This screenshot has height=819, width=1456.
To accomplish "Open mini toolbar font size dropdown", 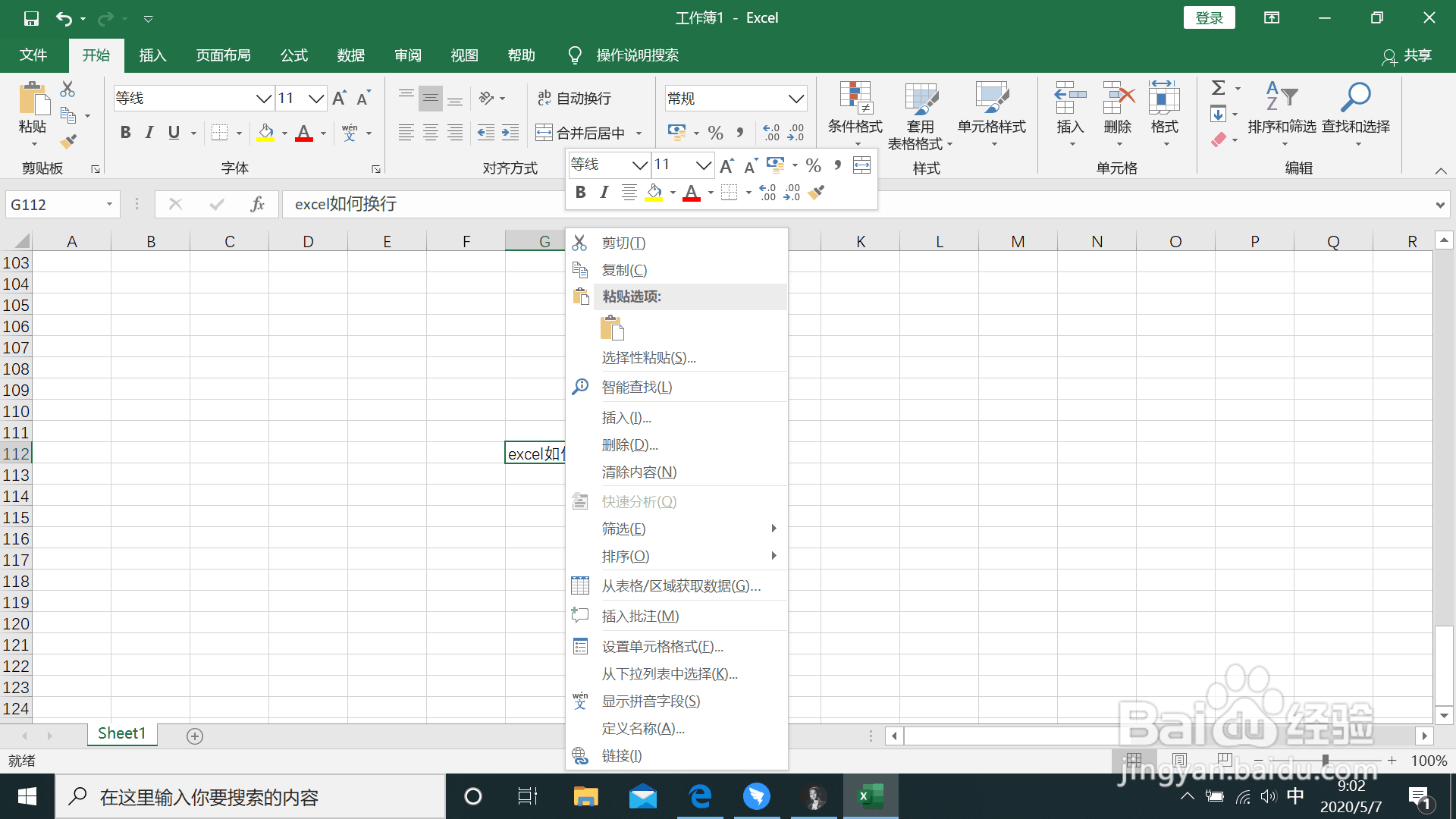I will [704, 165].
